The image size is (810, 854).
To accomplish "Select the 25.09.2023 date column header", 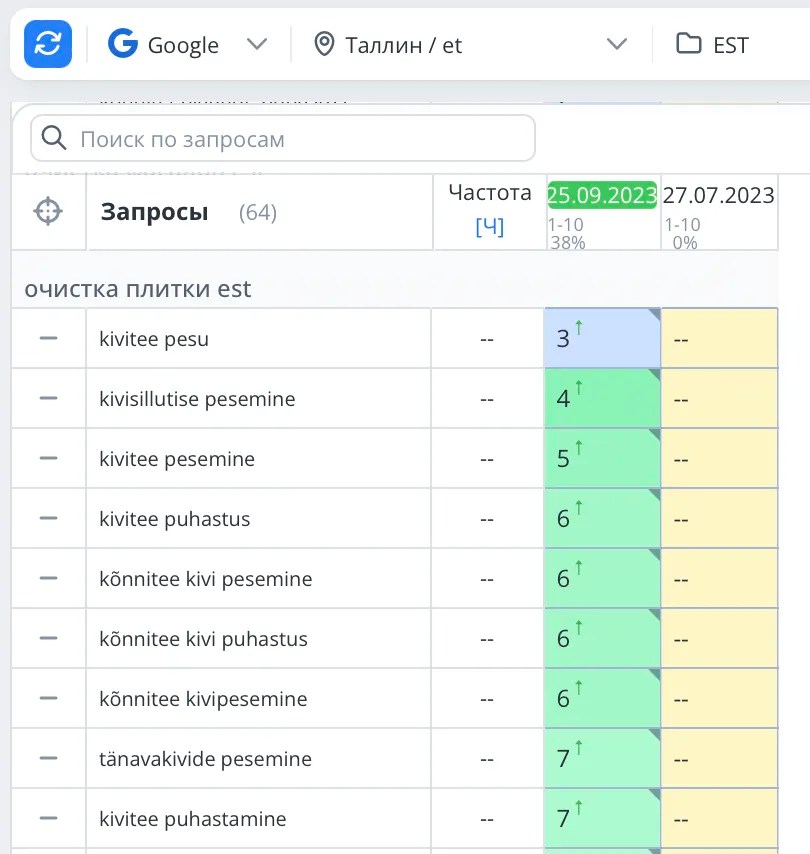I will [x=602, y=195].
